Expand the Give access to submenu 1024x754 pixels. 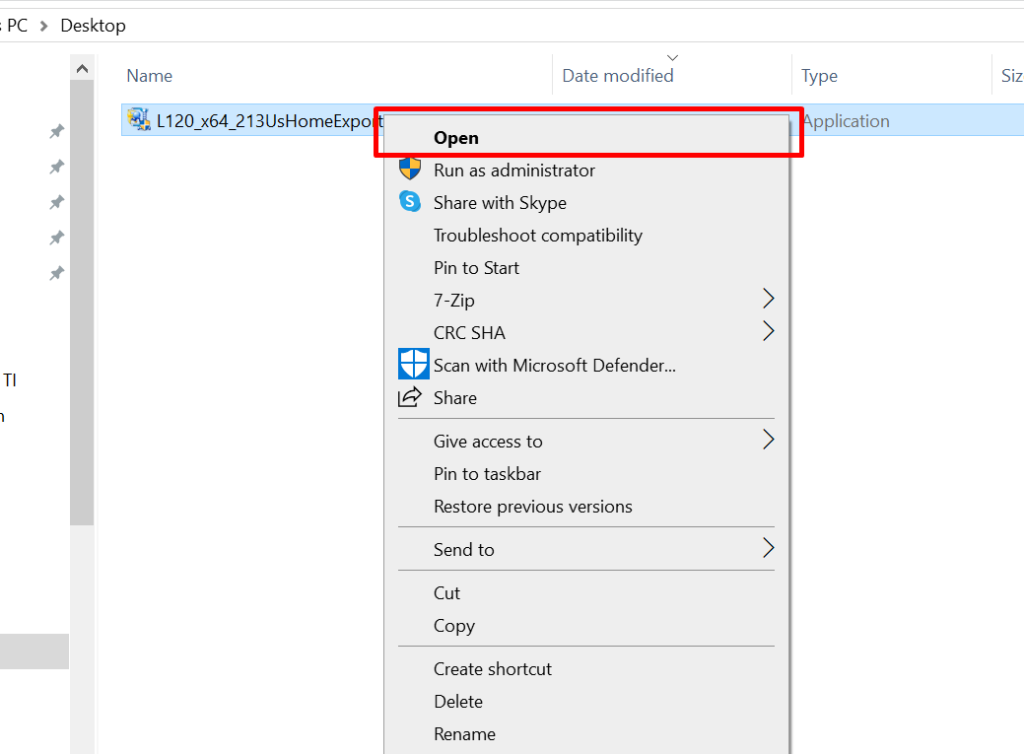coord(768,441)
